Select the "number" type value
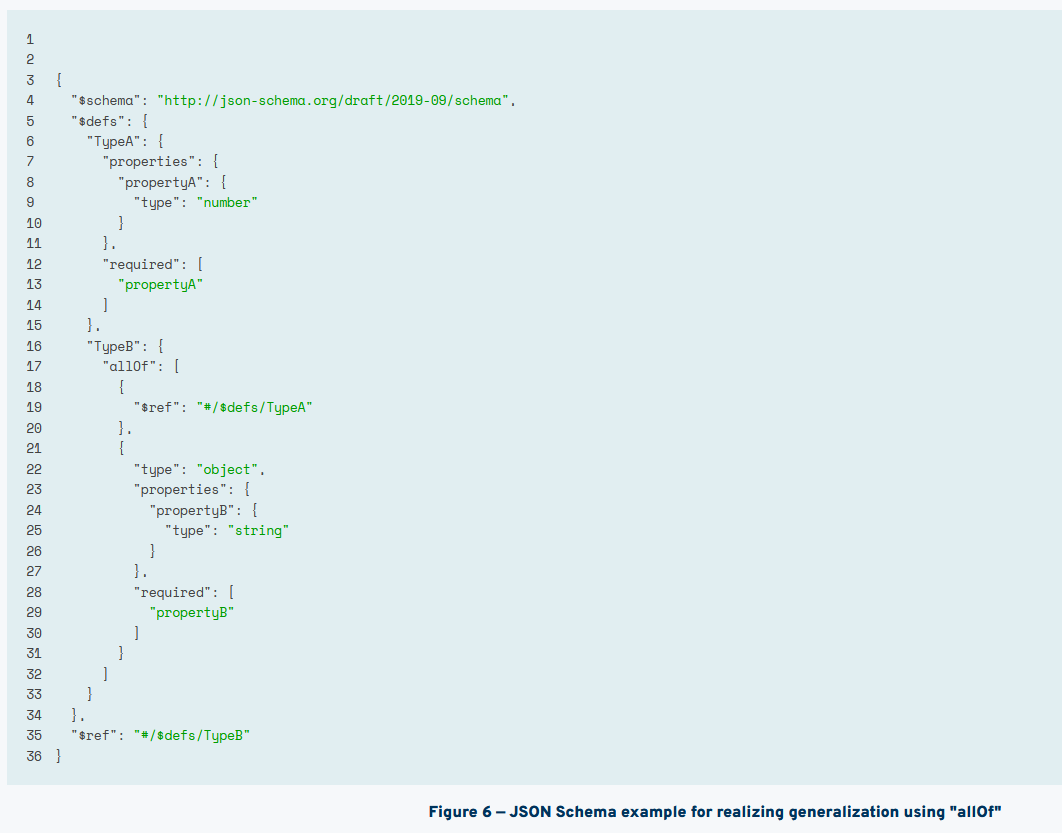Viewport: 1062px width, 833px height. click(230, 202)
